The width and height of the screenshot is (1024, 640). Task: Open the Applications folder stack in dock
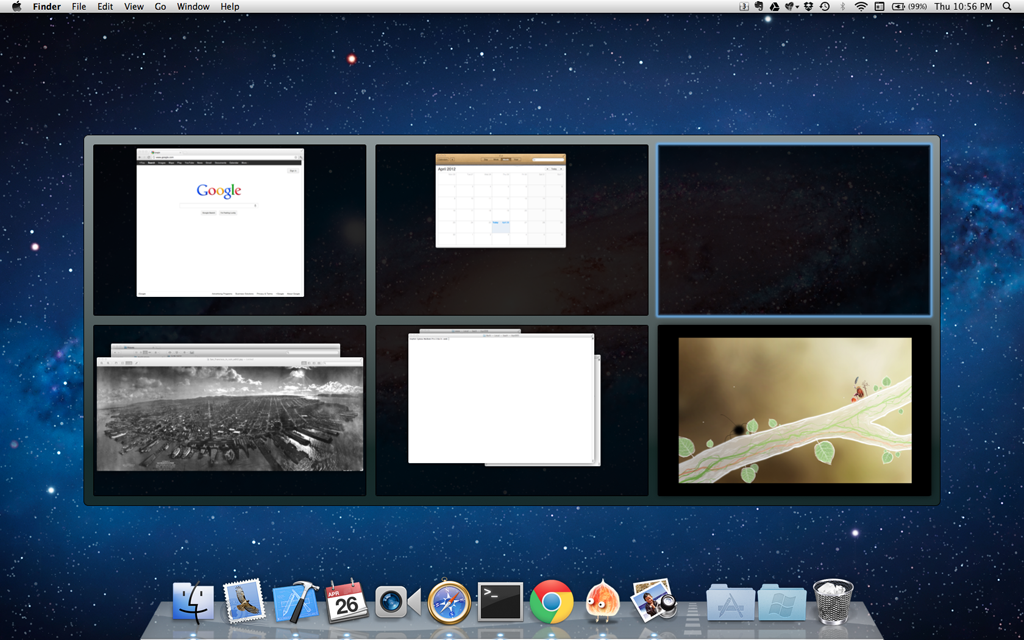click(730, 602)
